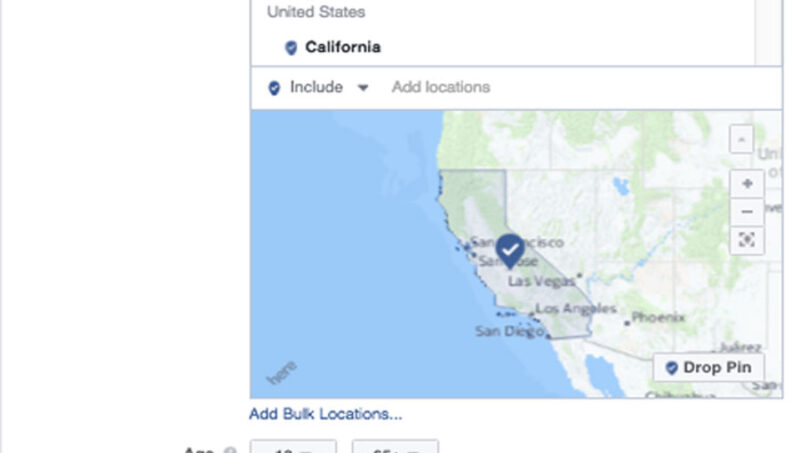The width and height of the screenshot is (800, 453).
Task: Zoom in on the map
Action: 746,184
